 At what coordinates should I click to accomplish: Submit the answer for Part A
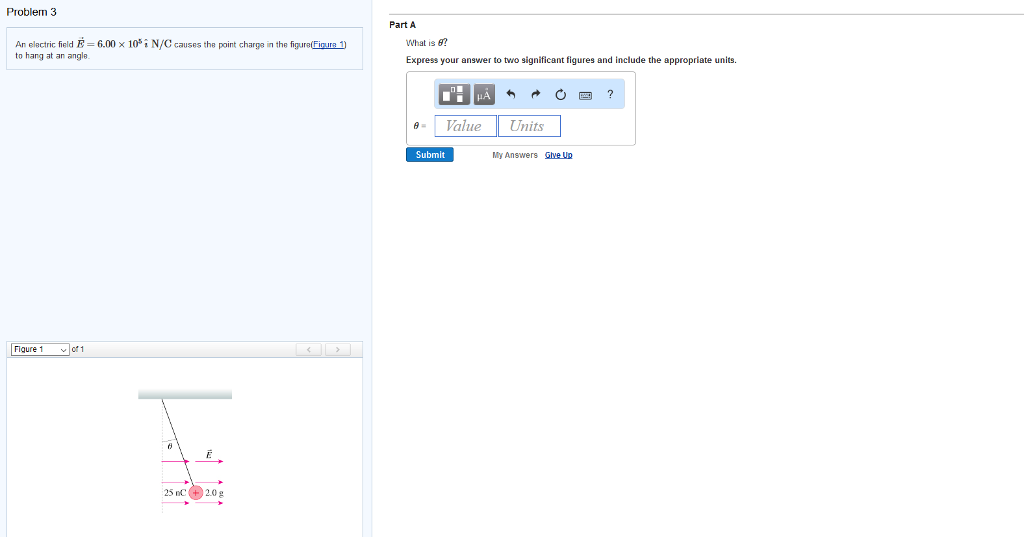tap(430, 155)
